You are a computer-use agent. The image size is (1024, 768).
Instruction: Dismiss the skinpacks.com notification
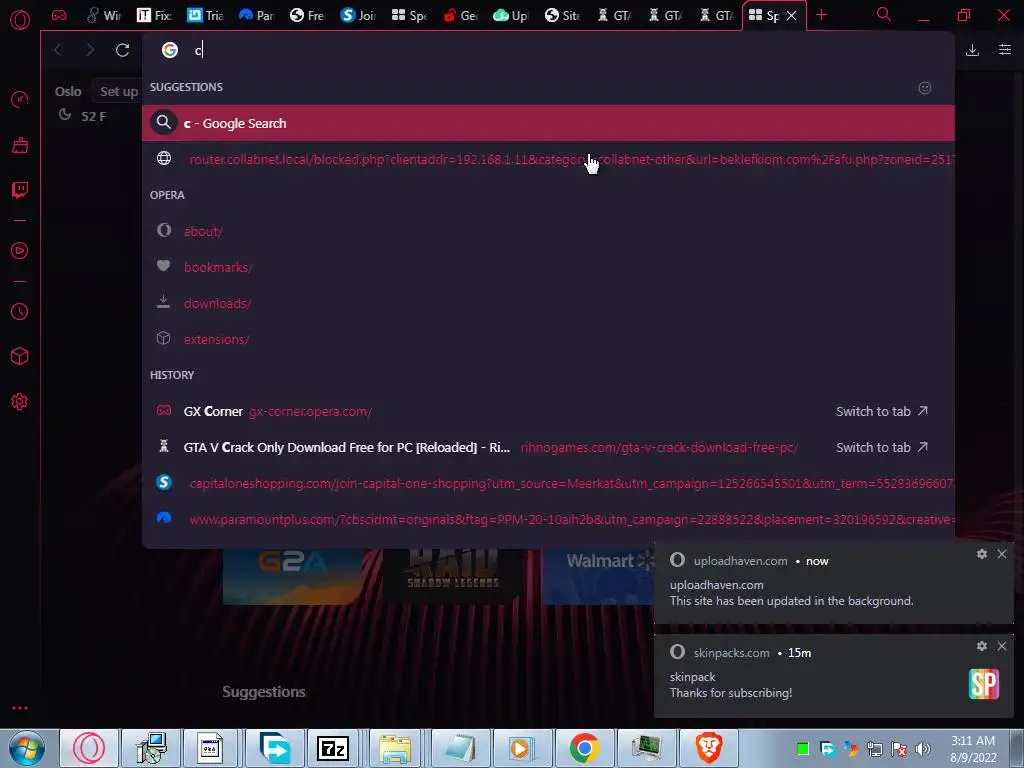(1002, 646)
